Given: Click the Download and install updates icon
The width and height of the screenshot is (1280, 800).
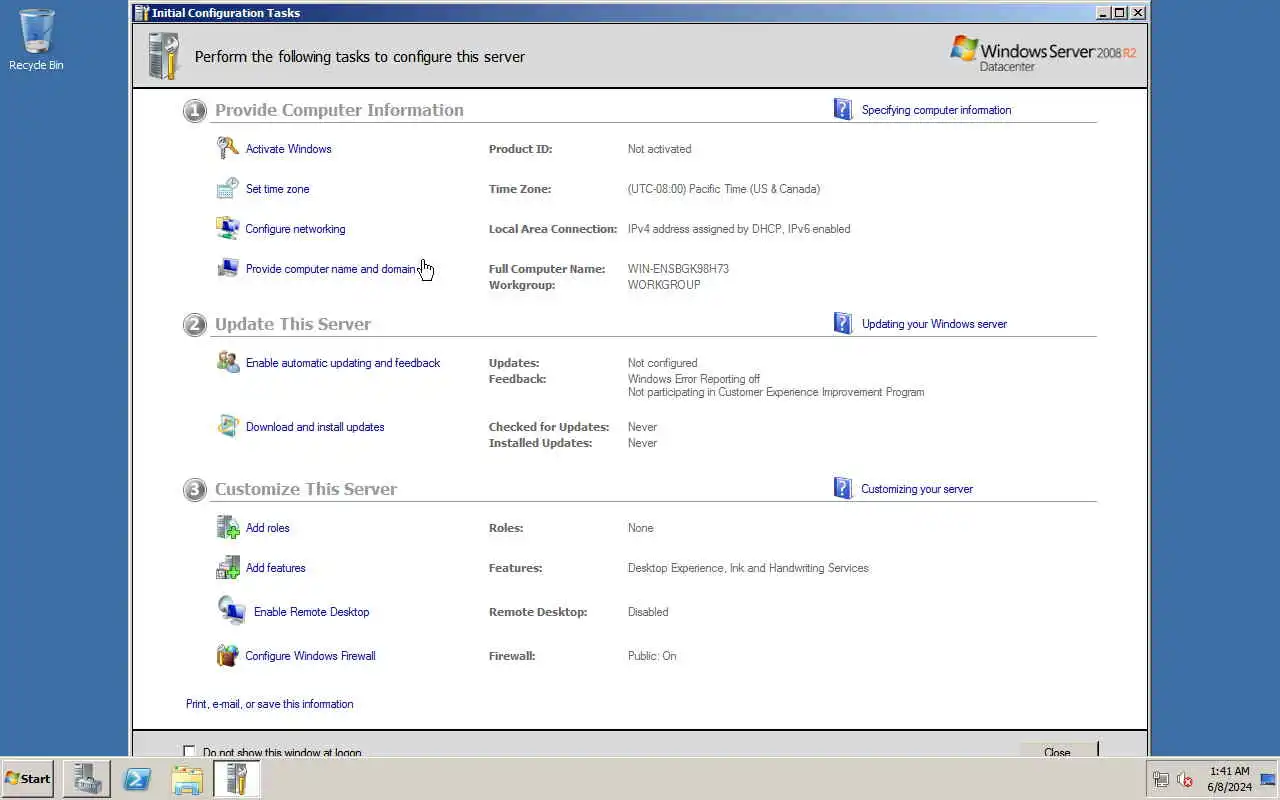Looking at the screenshot, I should coord(228,426).
